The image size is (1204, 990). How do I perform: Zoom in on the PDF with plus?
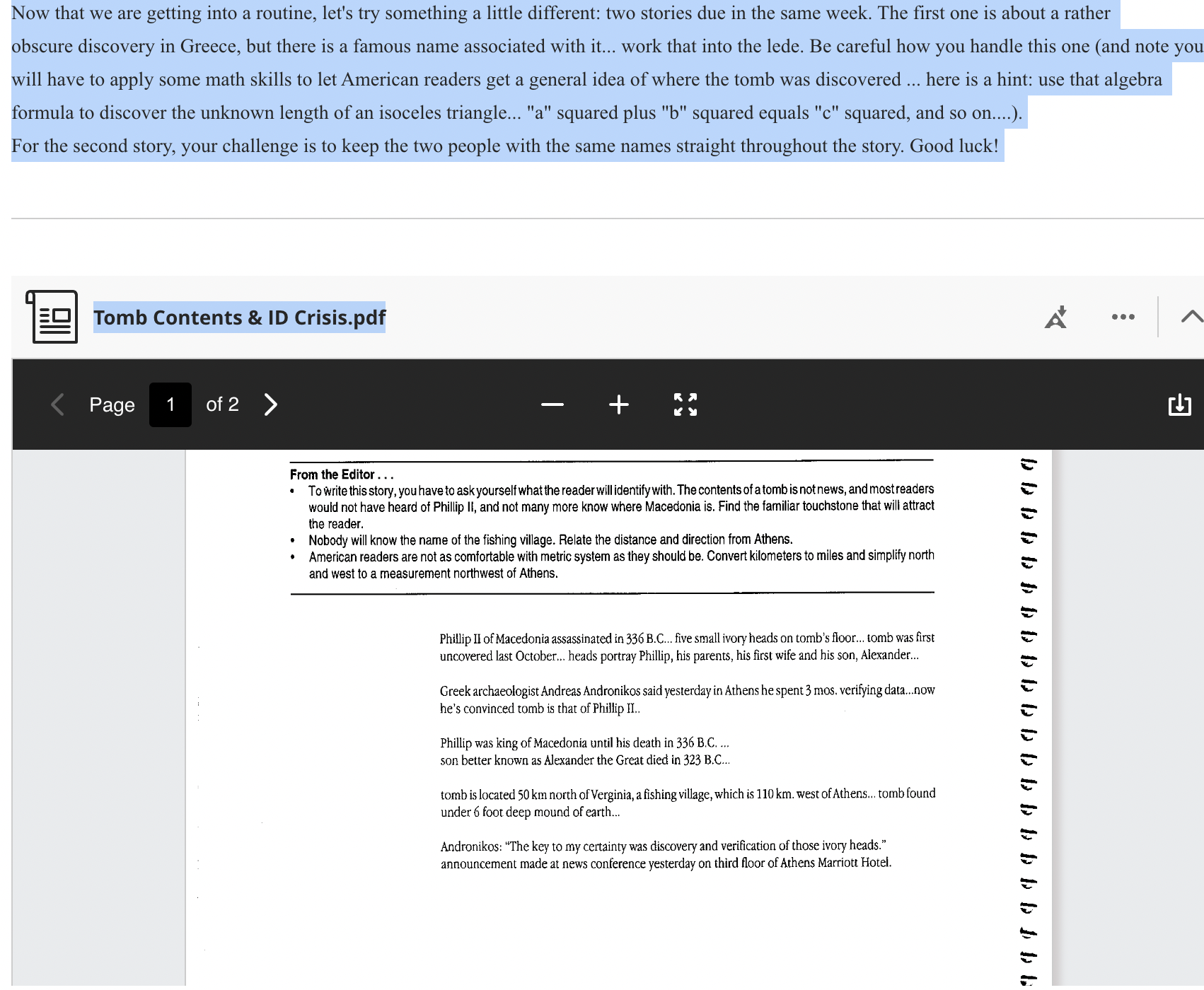click(x=619, y=404)
